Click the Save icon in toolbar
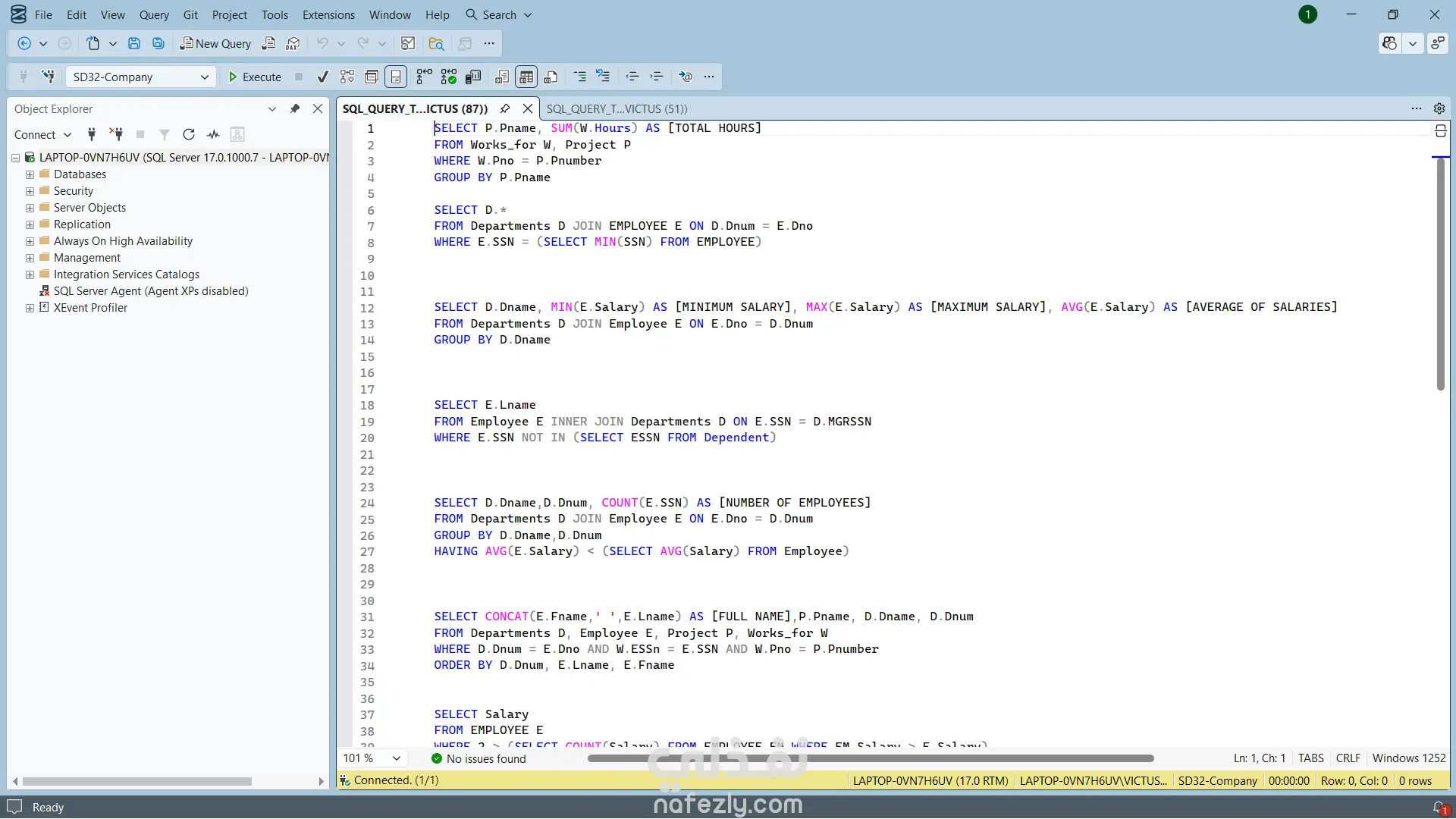 click(133, 44)
